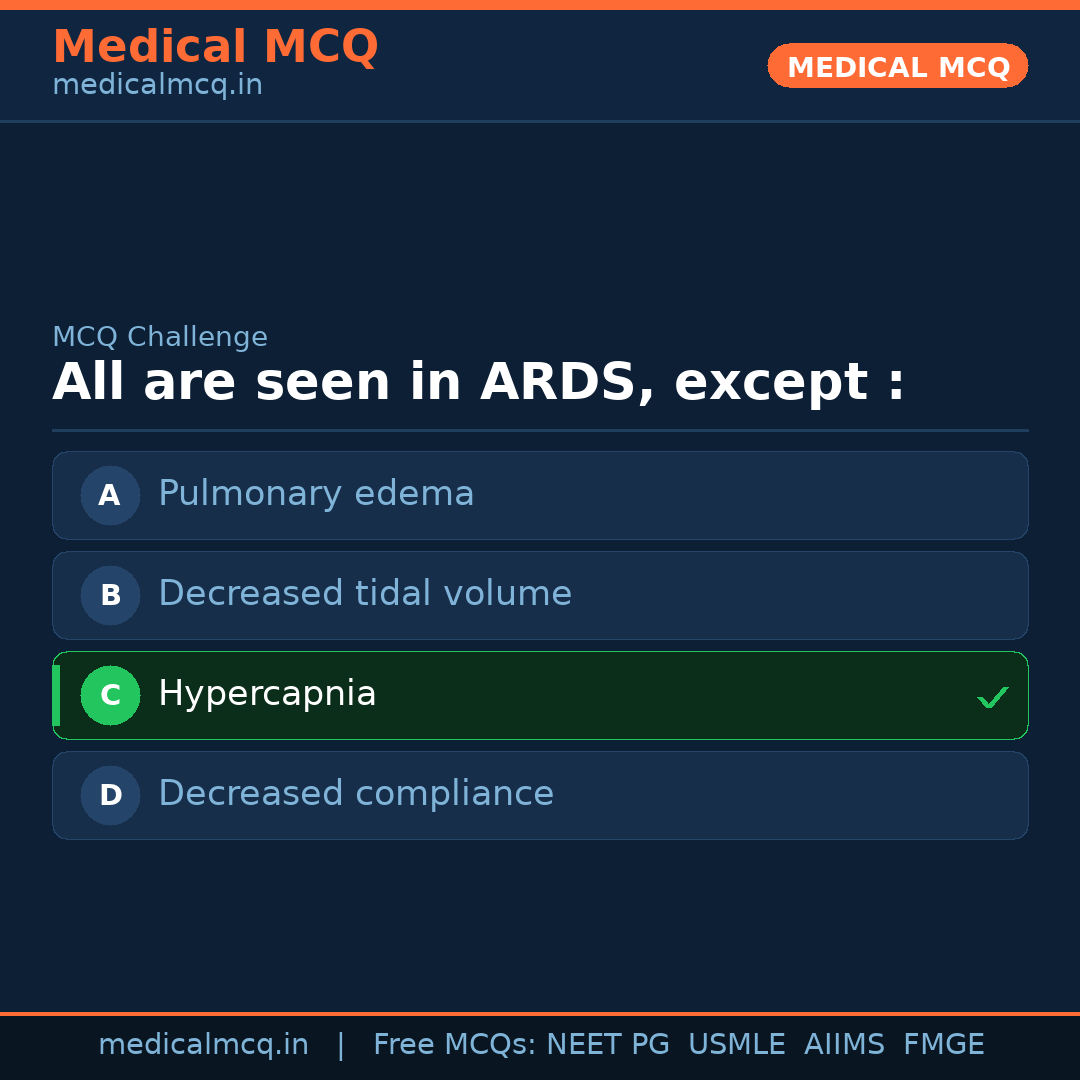Click the letter A circle icon
This screenshot has width=1080, height=1080.
(110, 495)
